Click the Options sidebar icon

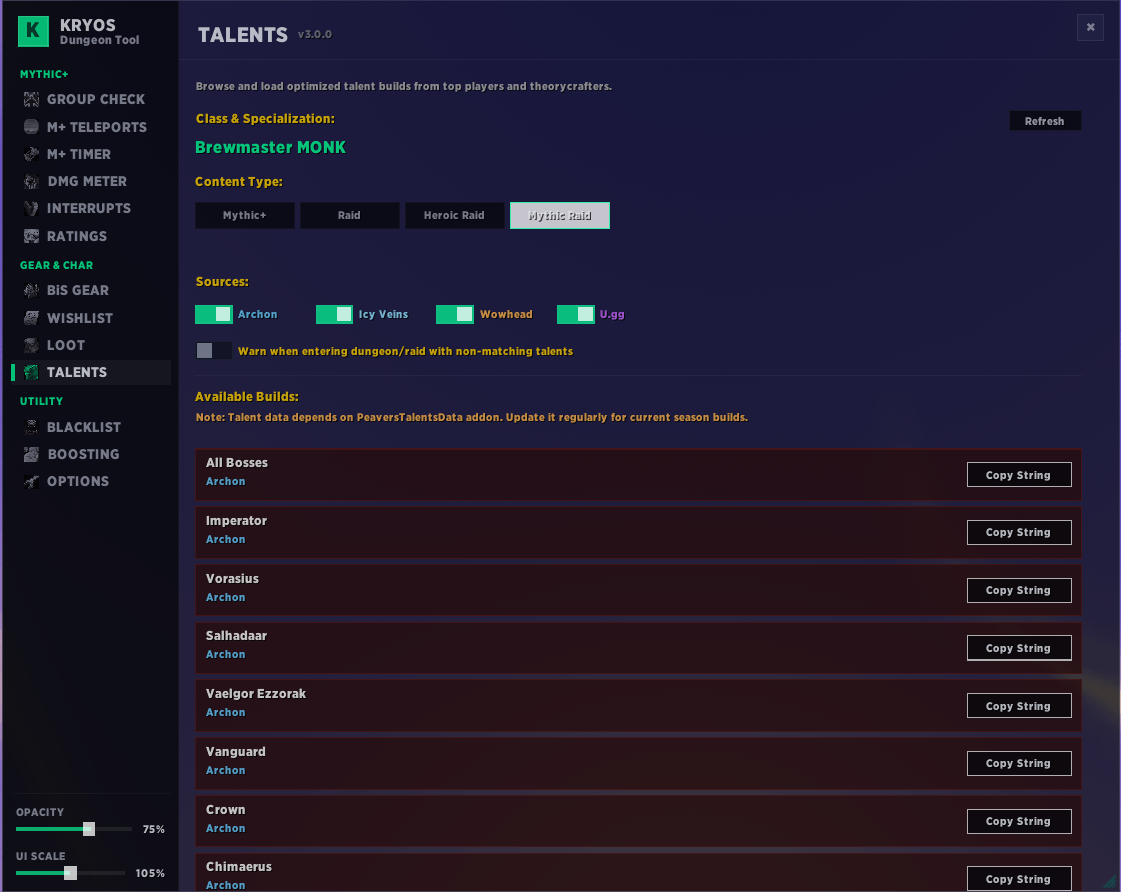(31, 481)
